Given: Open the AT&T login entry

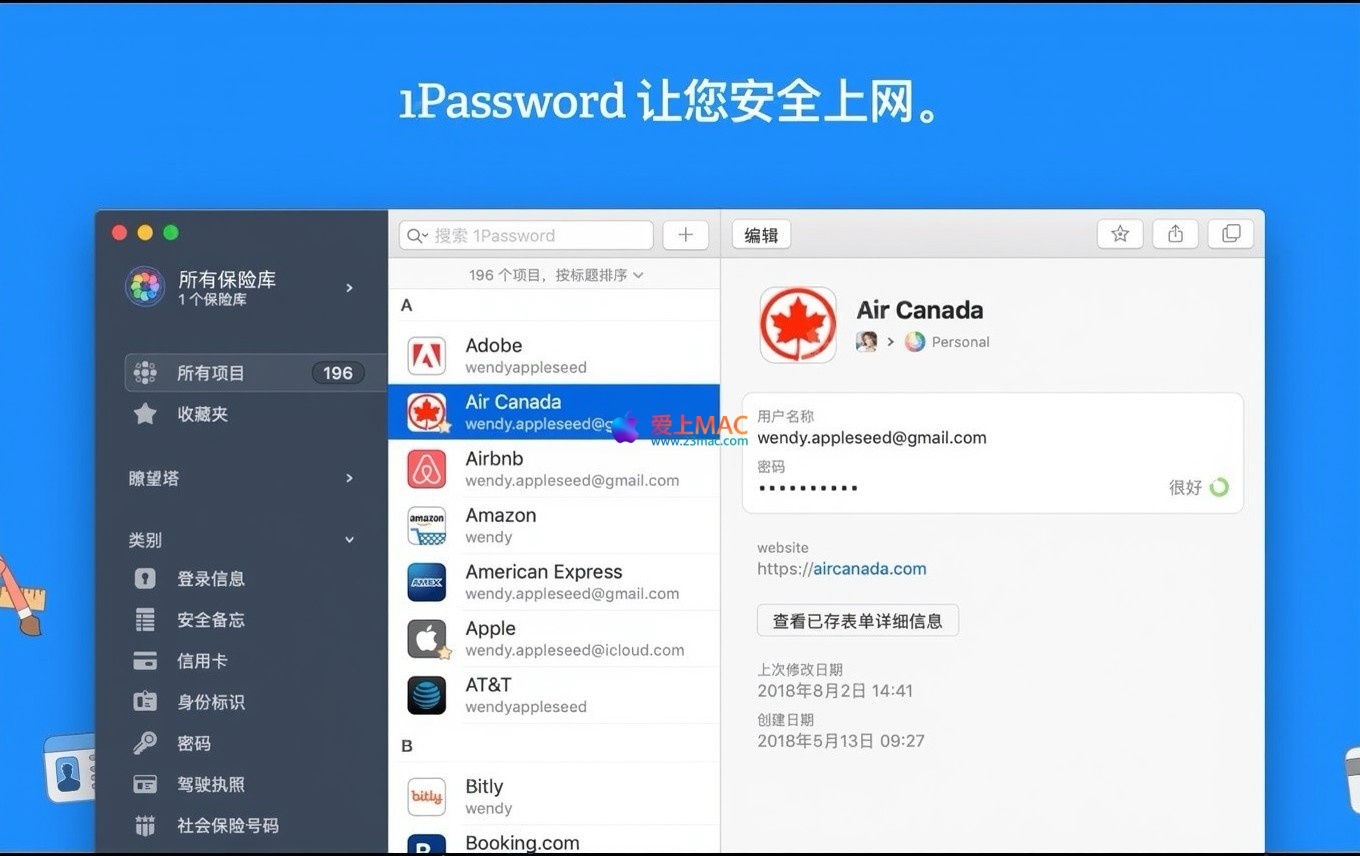Looking at the screenshot, I should tap(553, 695).
